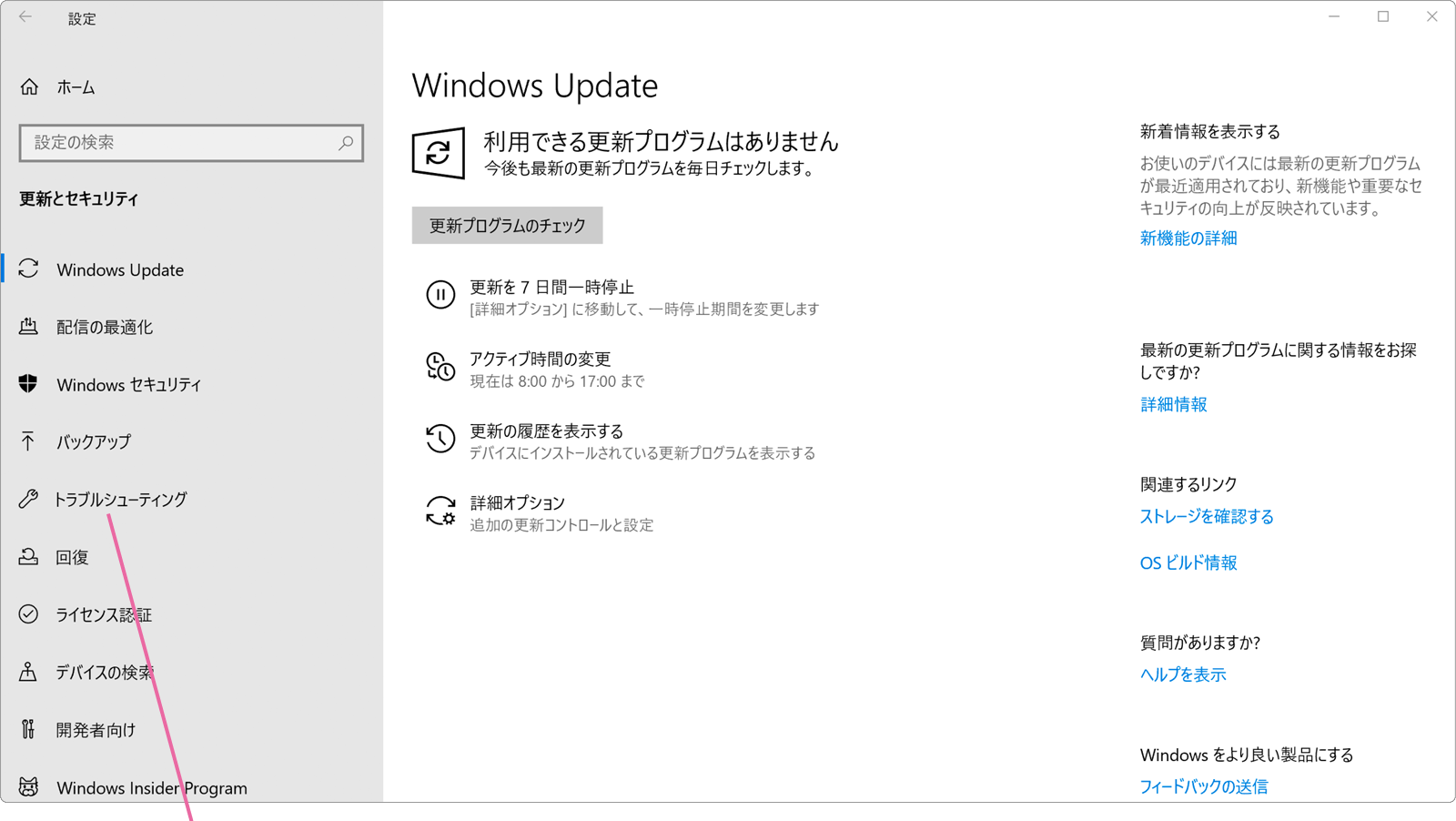Click the clock icon for アクティブ時間の変更
Screen dimensions: 1456x821
[x=440, y=367]
